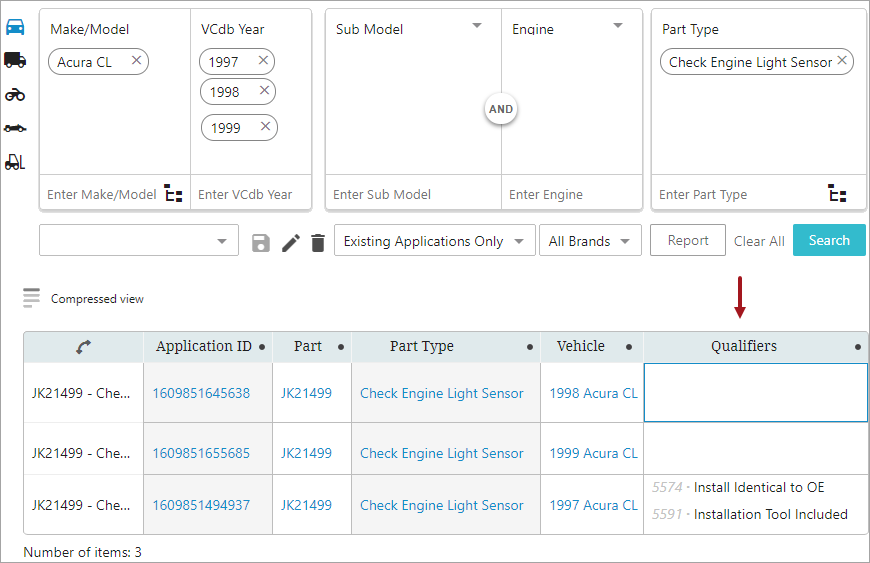Click the Qualifiers column header

[x=743, y=346]
